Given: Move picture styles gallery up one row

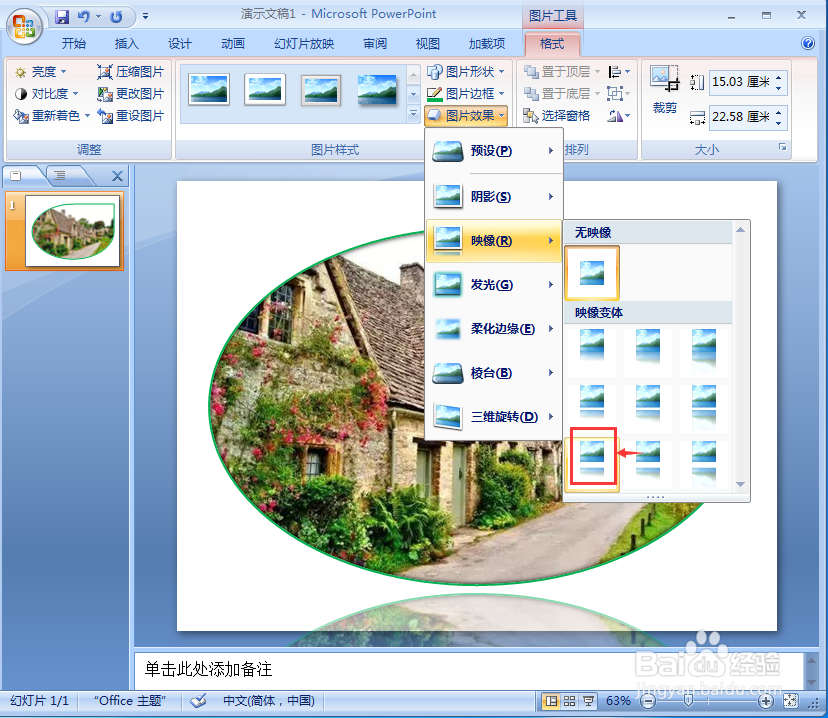Looking at the screenshot, I should click(x=413, y=75).
